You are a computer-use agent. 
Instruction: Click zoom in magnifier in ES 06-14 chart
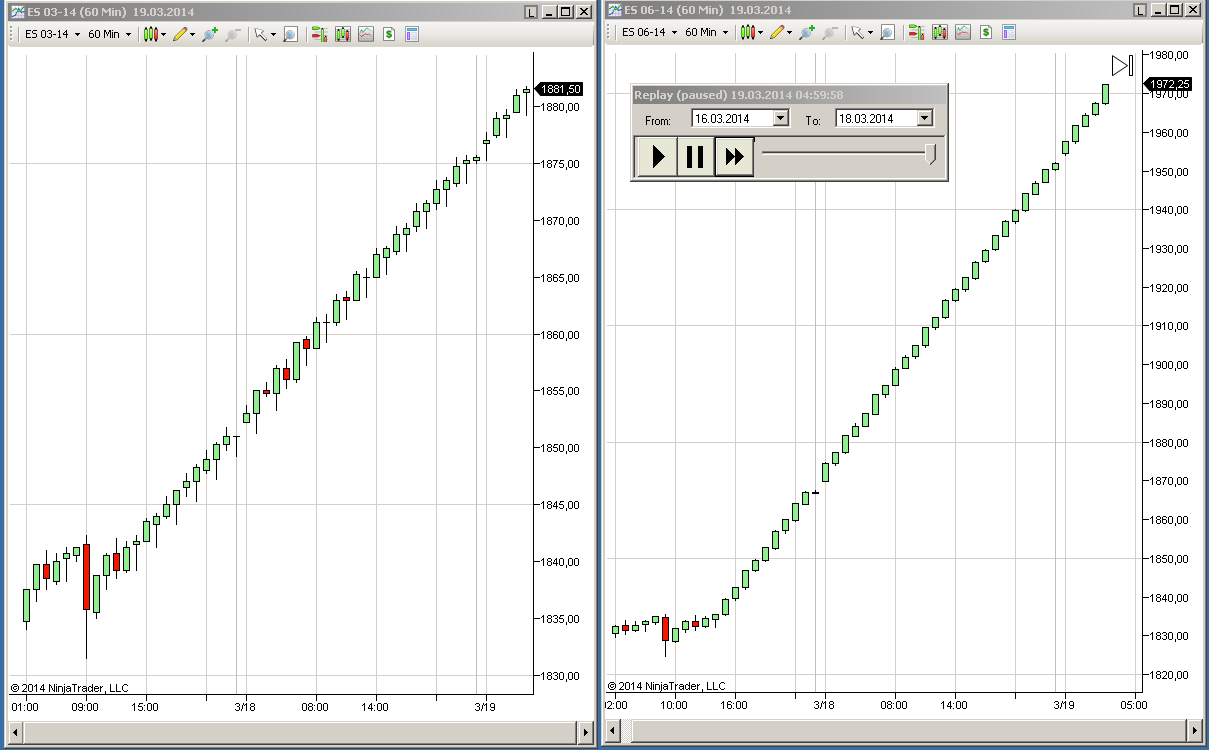pos(806,32)
